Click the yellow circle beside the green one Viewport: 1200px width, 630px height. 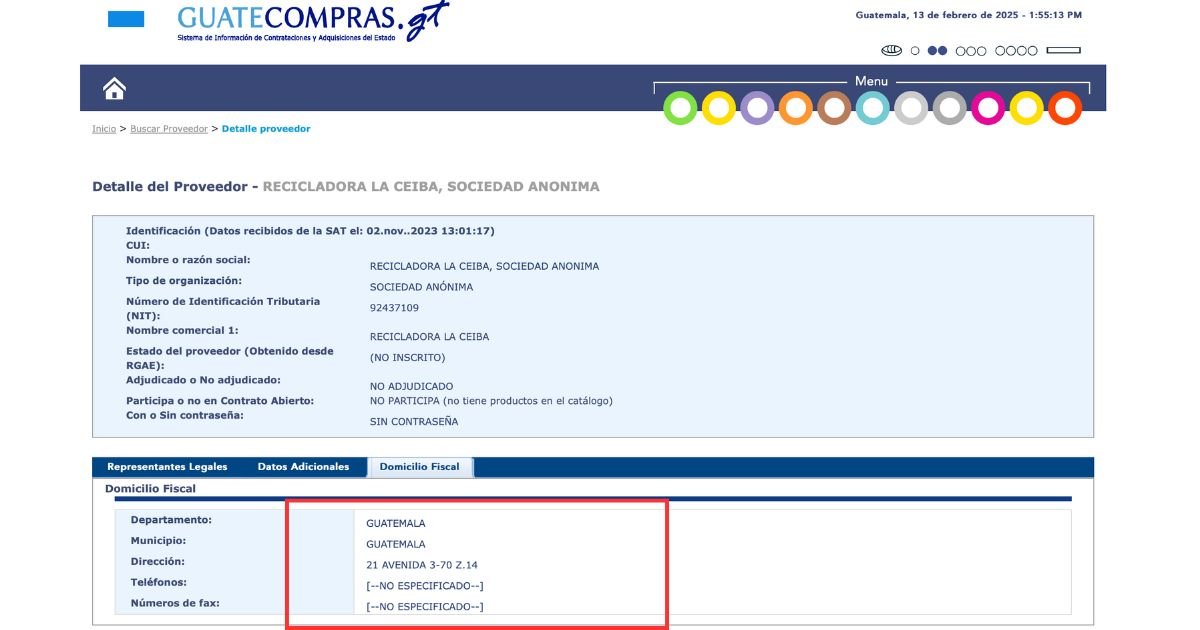click(x=719, y=108)
